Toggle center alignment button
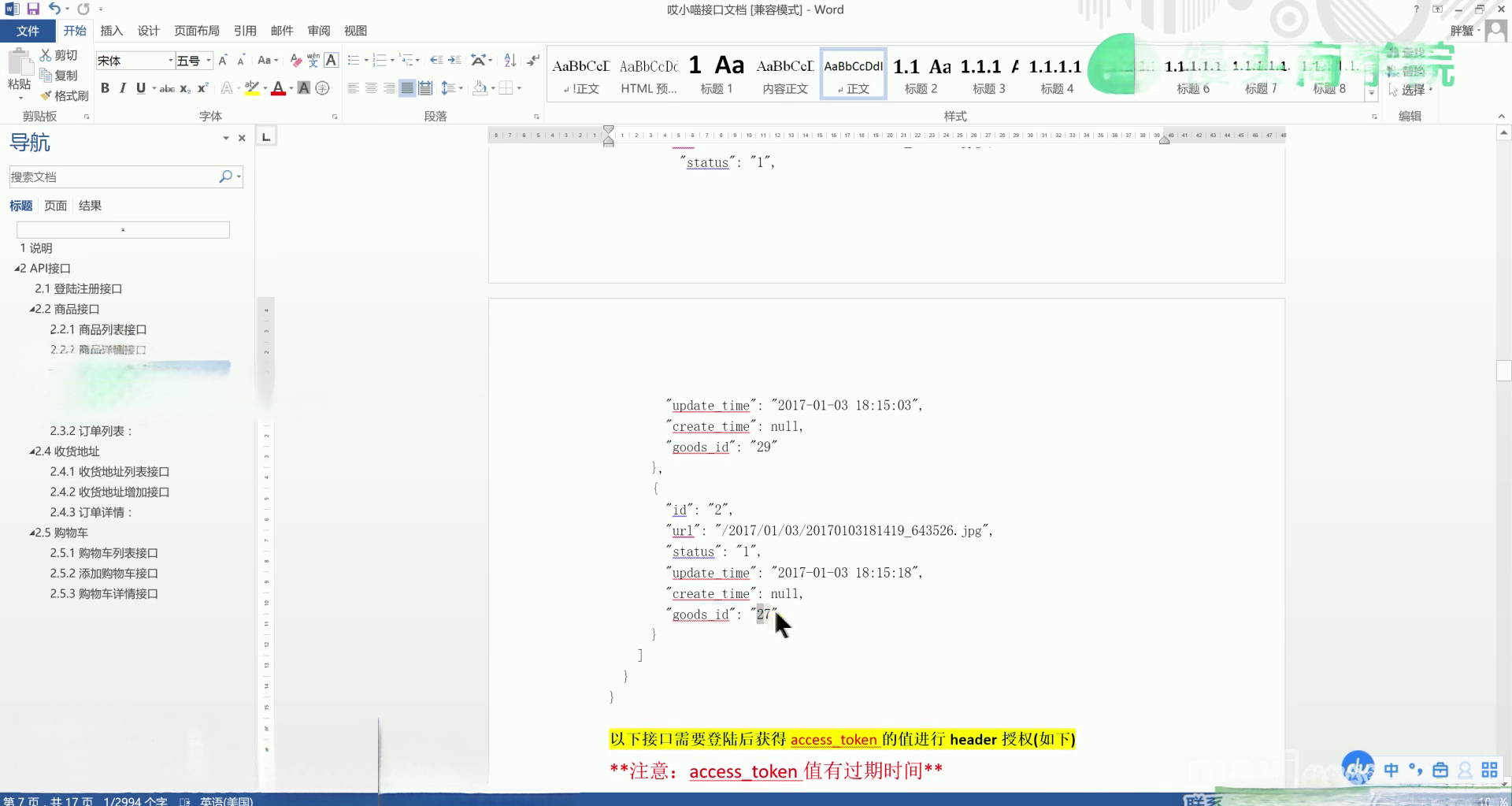 pyautogui.click(x=371, y=88)
